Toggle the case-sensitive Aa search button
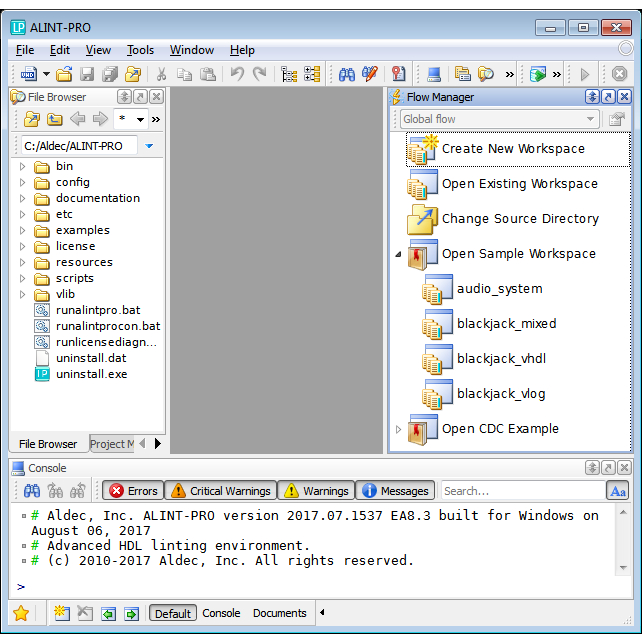642x642 pixels. pyautogui.click(x=617, y=491)
